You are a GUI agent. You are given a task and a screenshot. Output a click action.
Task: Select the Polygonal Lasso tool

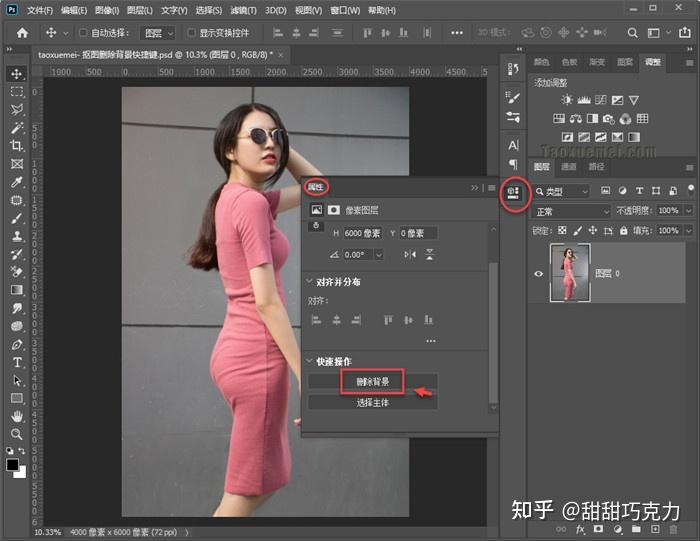pos(17,109)
